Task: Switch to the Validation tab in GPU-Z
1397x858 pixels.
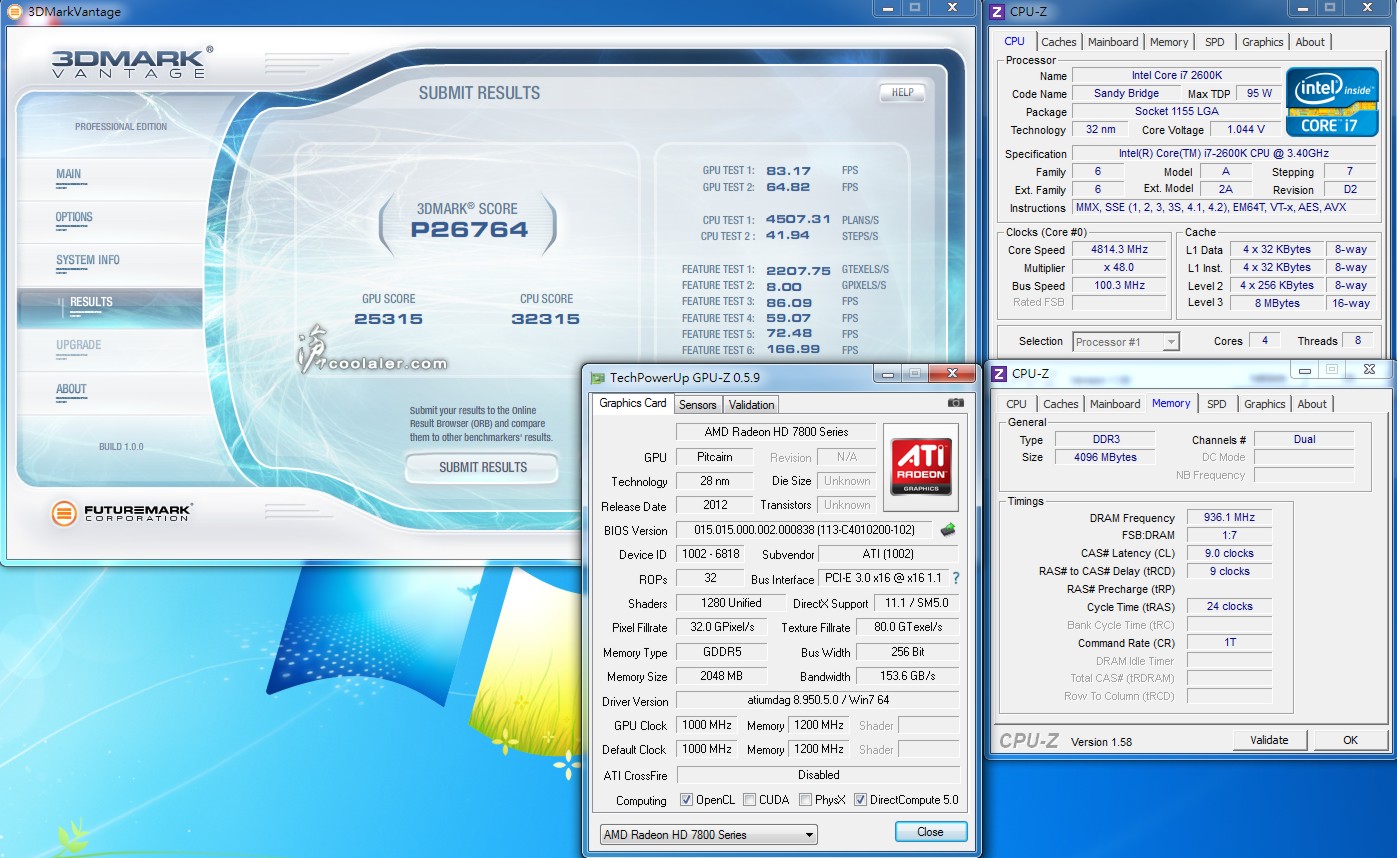Action: click(751, 405)
